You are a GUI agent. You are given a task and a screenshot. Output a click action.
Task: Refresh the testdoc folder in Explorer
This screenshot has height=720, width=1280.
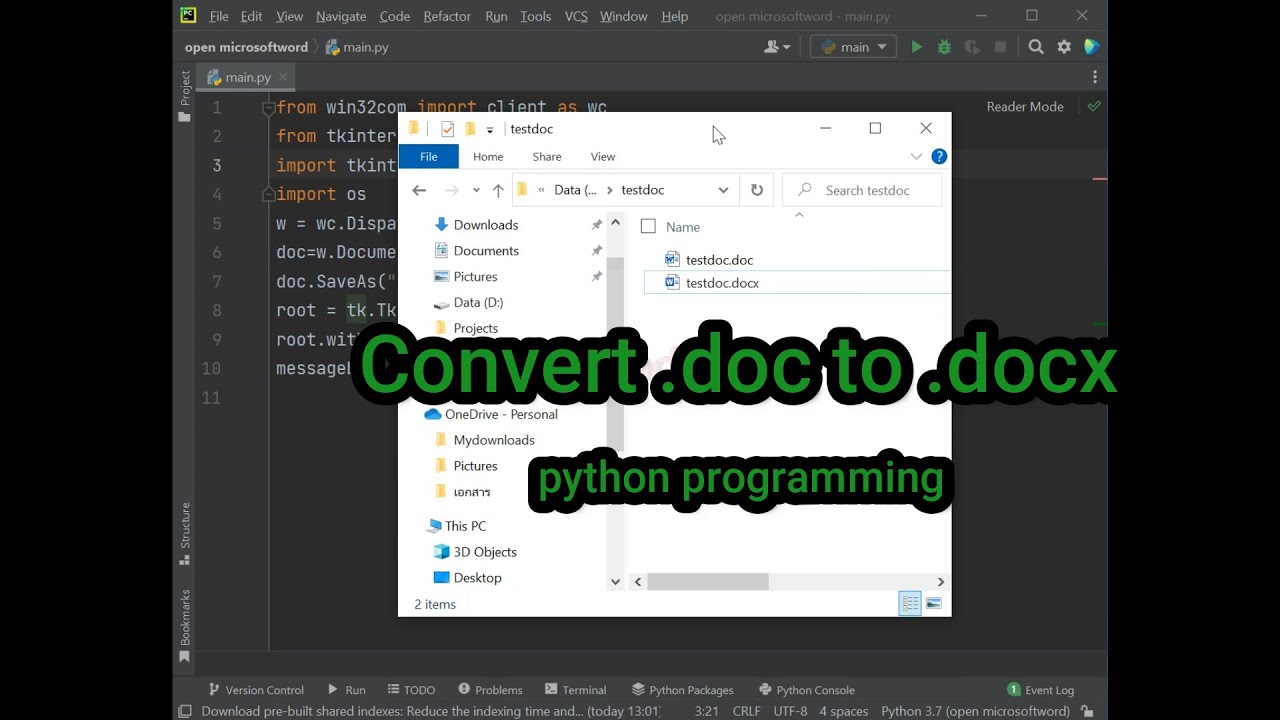click(757, 190)
